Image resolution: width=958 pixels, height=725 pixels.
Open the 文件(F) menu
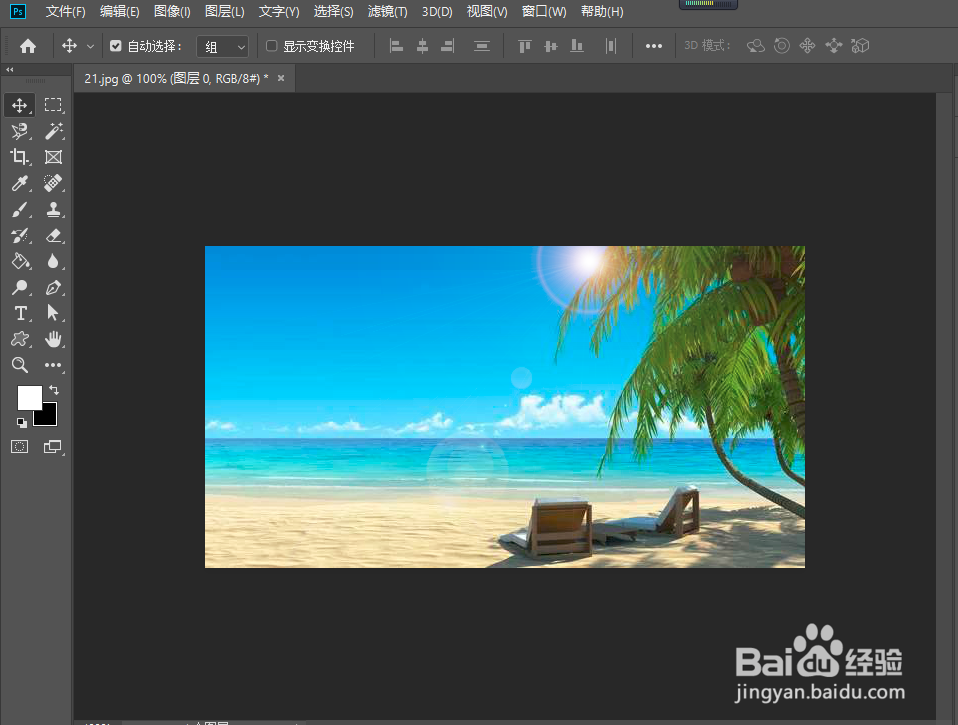(65, 12)
